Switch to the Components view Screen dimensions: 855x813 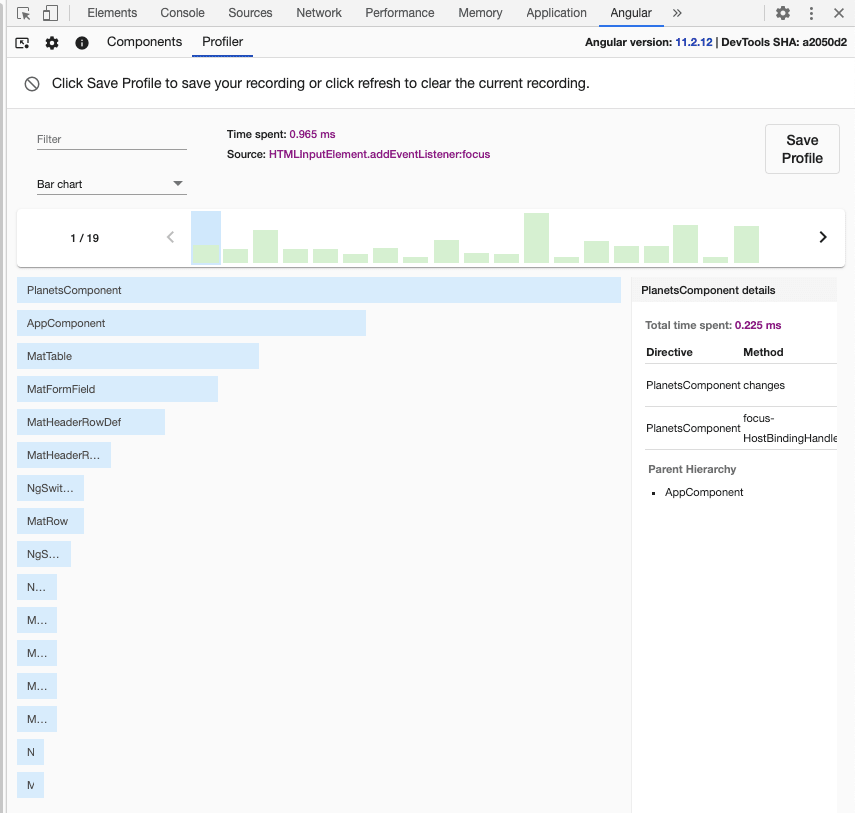(144, 42)
